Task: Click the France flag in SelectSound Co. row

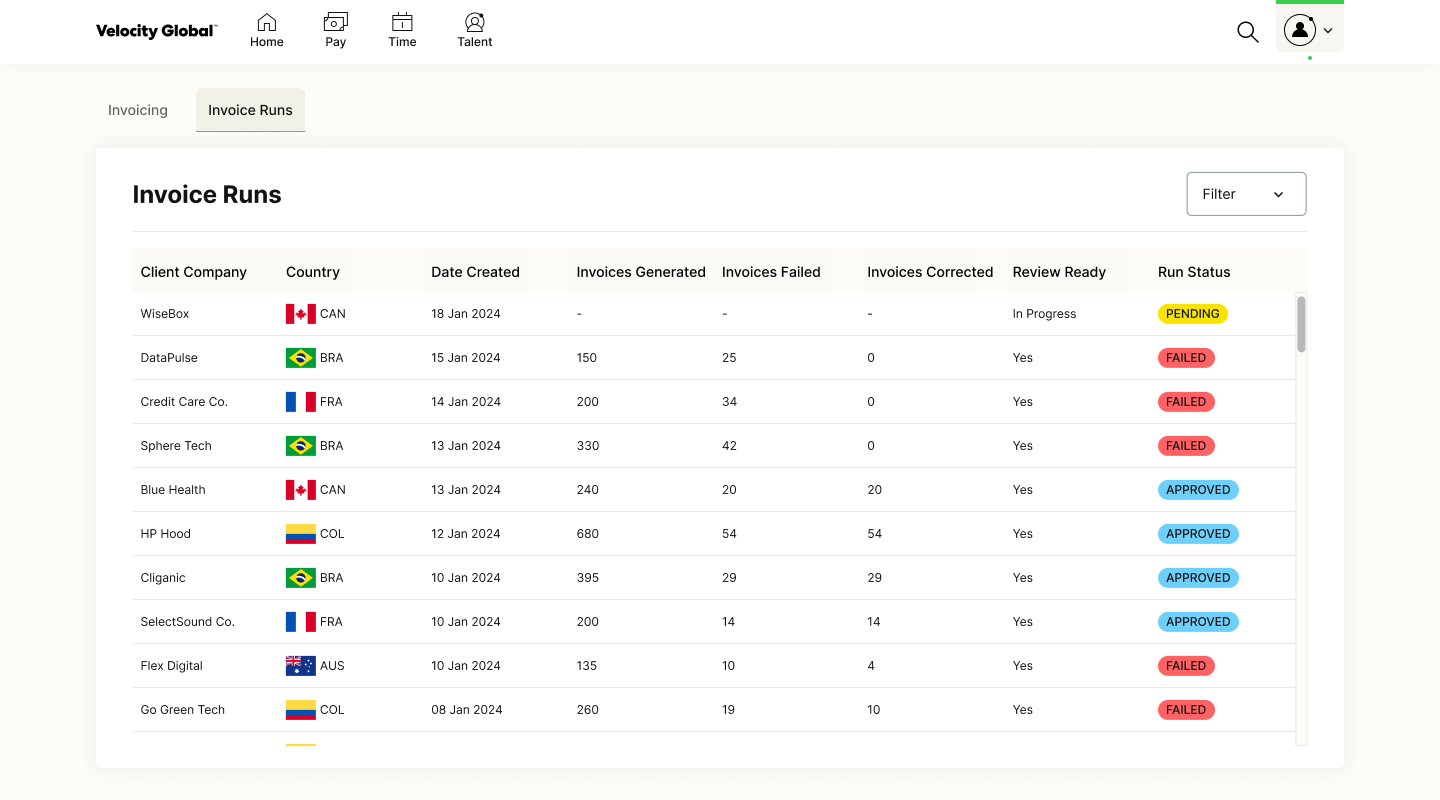Action: coord(301,622)
